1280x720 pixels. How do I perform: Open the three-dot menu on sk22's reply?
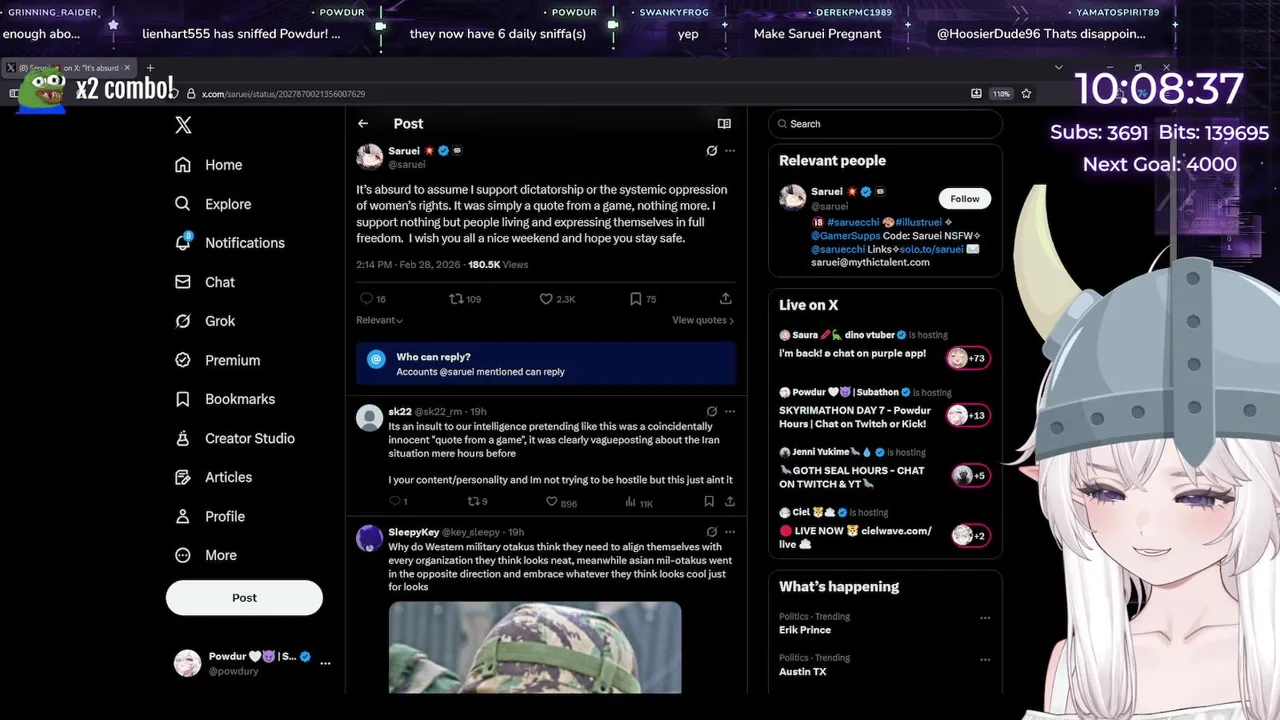coord(730,411)
